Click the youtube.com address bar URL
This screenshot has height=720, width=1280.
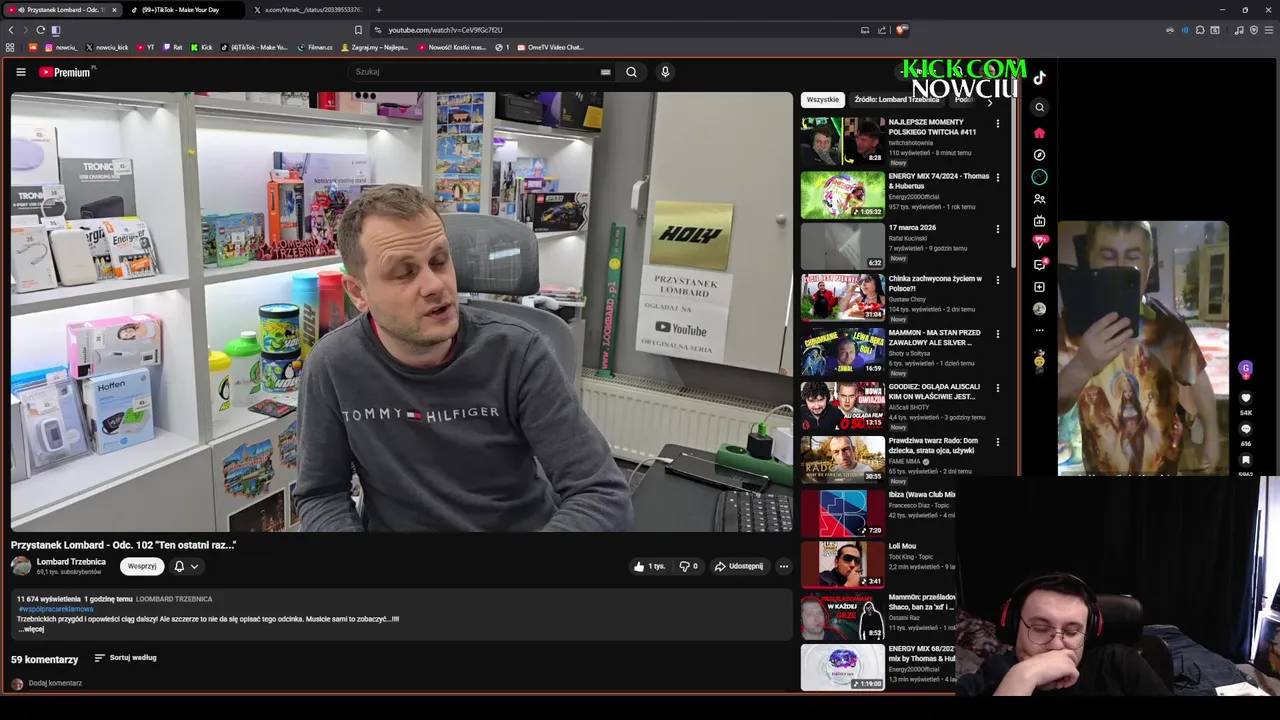(445, 30)
